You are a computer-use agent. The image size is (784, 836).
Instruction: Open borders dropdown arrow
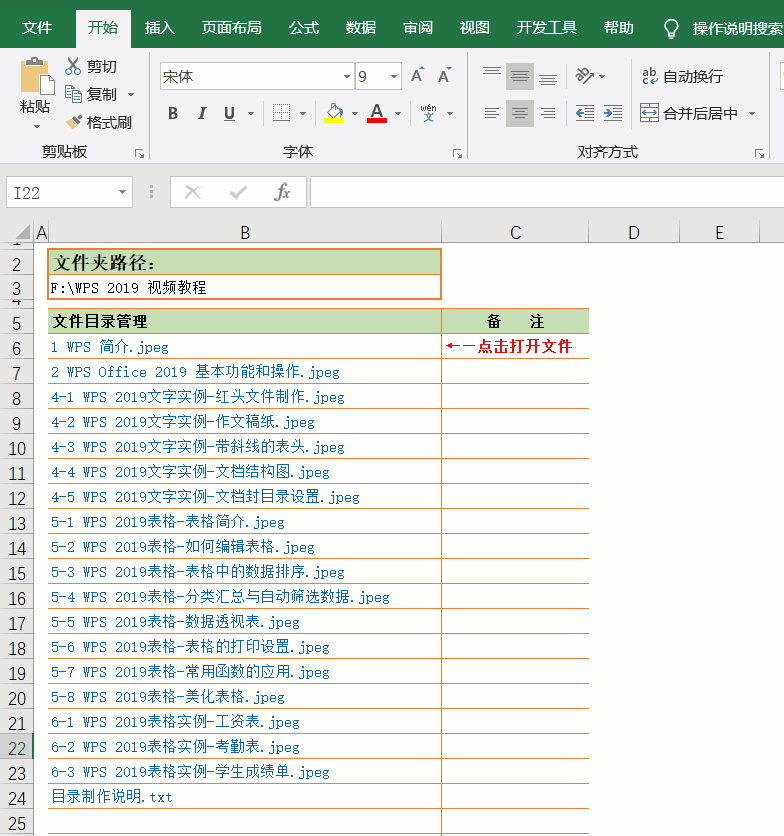[302, 113]
